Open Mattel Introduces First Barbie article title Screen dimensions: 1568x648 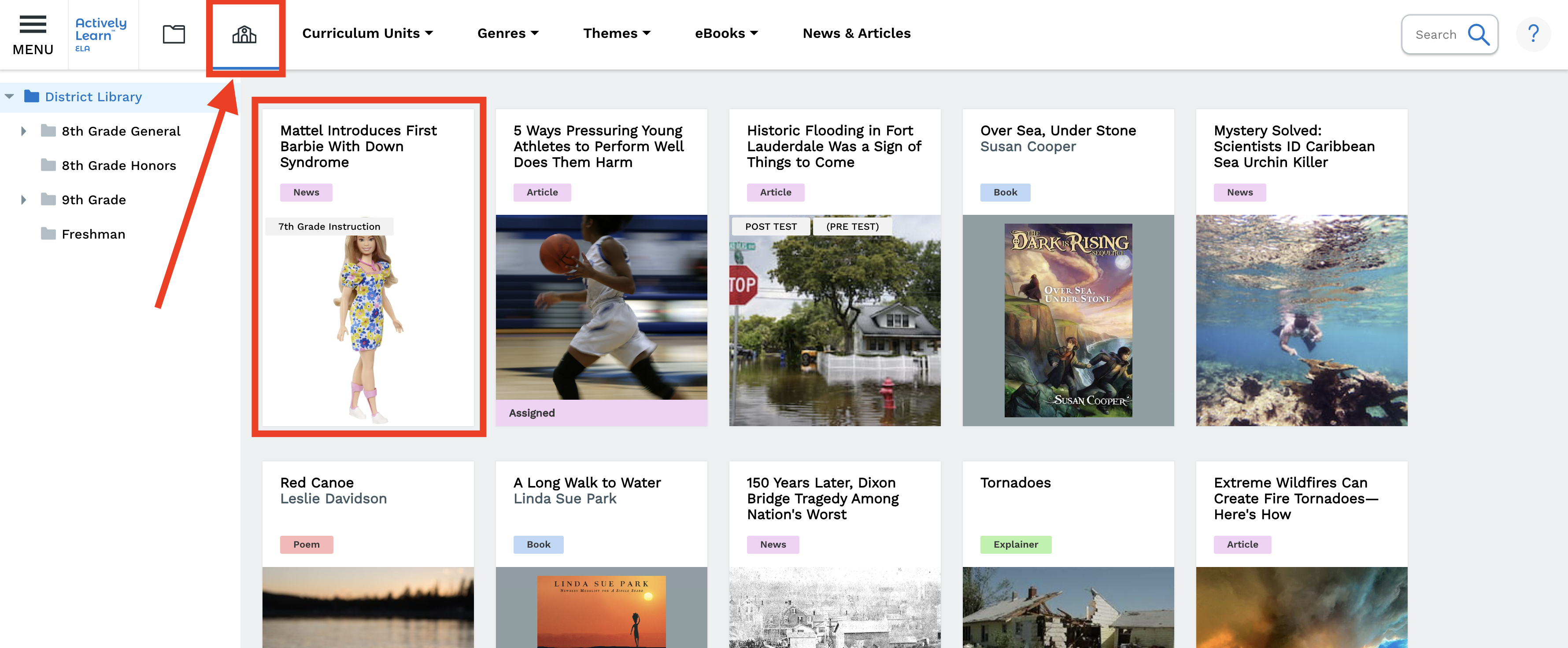[x=359, y=146]
